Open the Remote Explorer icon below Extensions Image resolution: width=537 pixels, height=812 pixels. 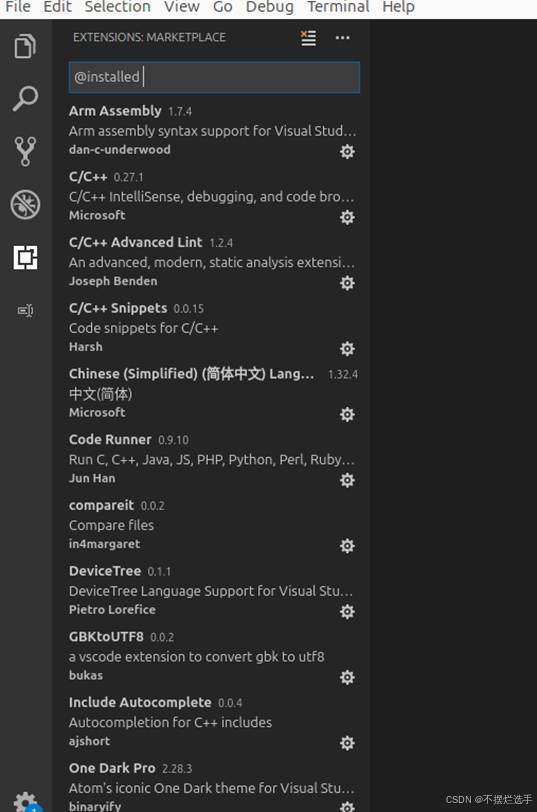pyautogui.click(x=25, y=310)
